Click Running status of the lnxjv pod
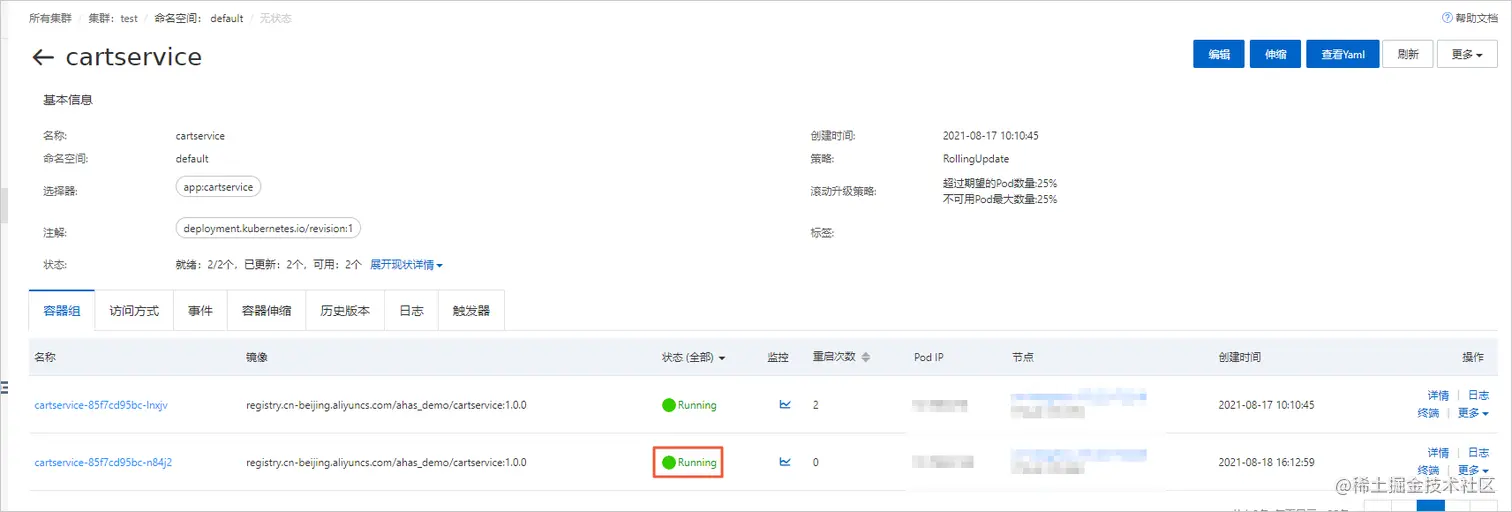The width and height of the screenshot is (1512, 512). click(689, 405)
